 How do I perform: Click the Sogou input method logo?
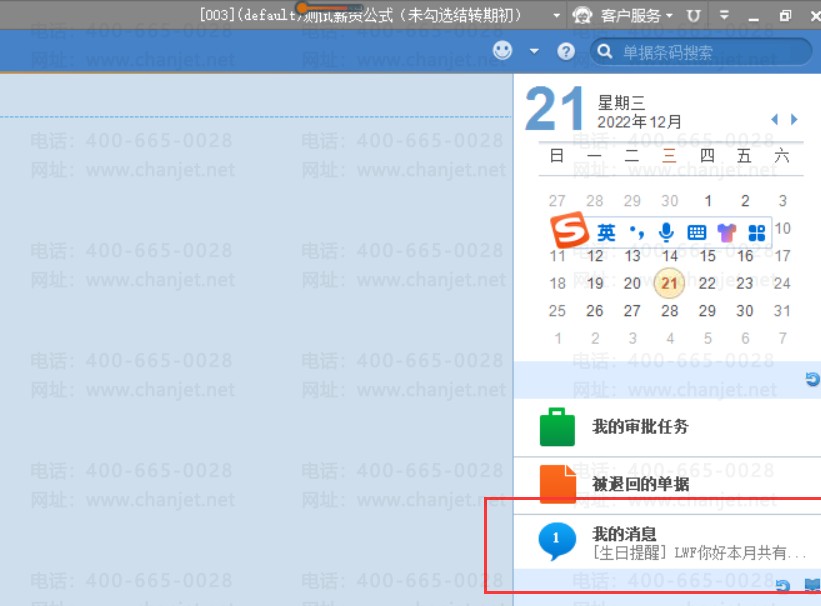coord(570,232)
